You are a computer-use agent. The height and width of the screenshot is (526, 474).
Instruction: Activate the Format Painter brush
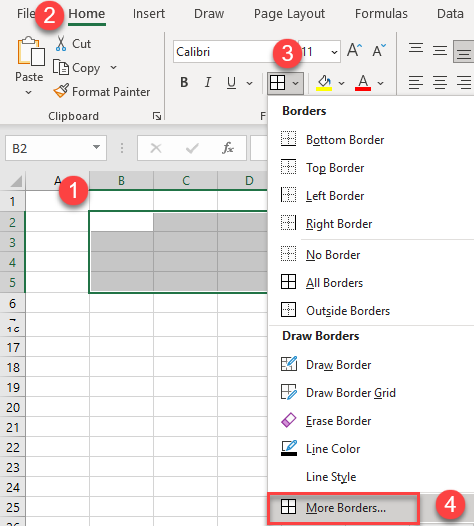pyautogui.click(x=61, y=91)
